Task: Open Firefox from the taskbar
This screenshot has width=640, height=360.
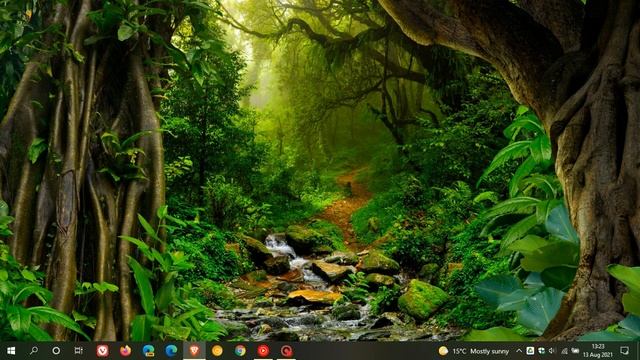Action: click(125, 351)
